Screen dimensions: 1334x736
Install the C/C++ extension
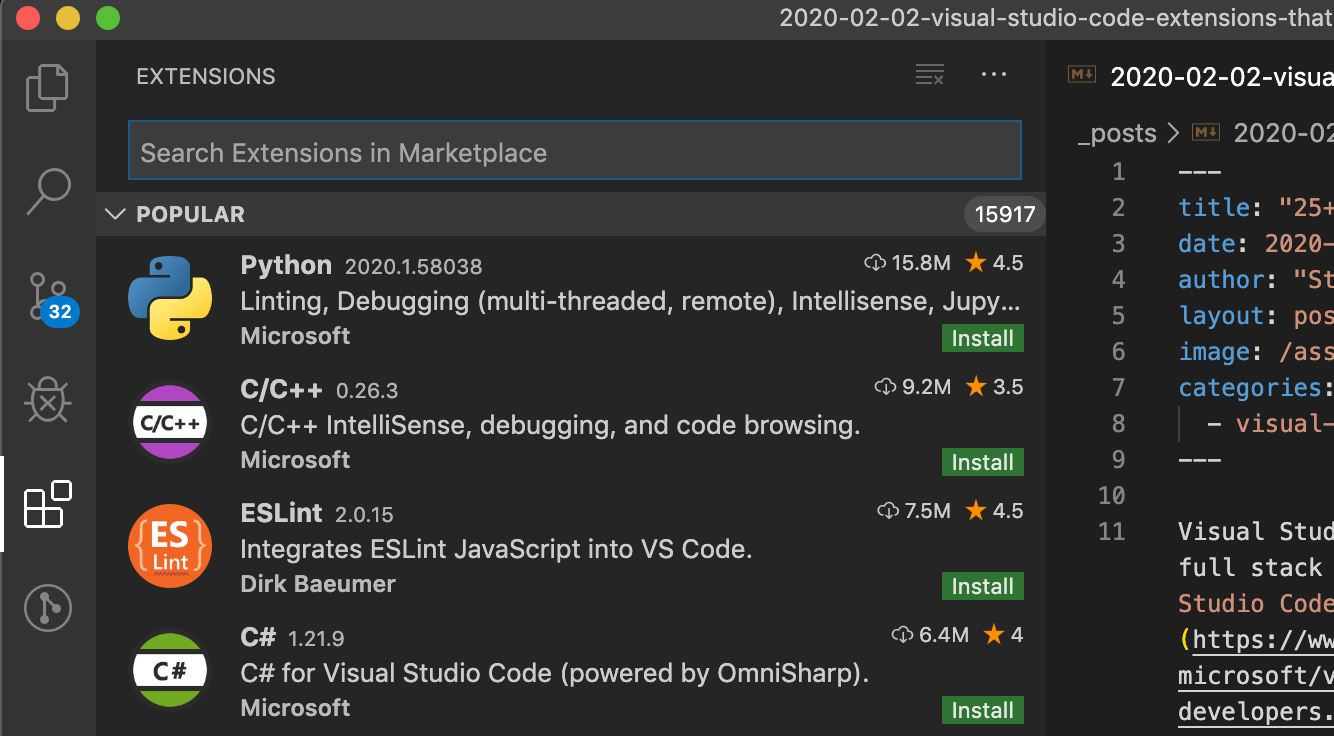[x=983, y=462]
